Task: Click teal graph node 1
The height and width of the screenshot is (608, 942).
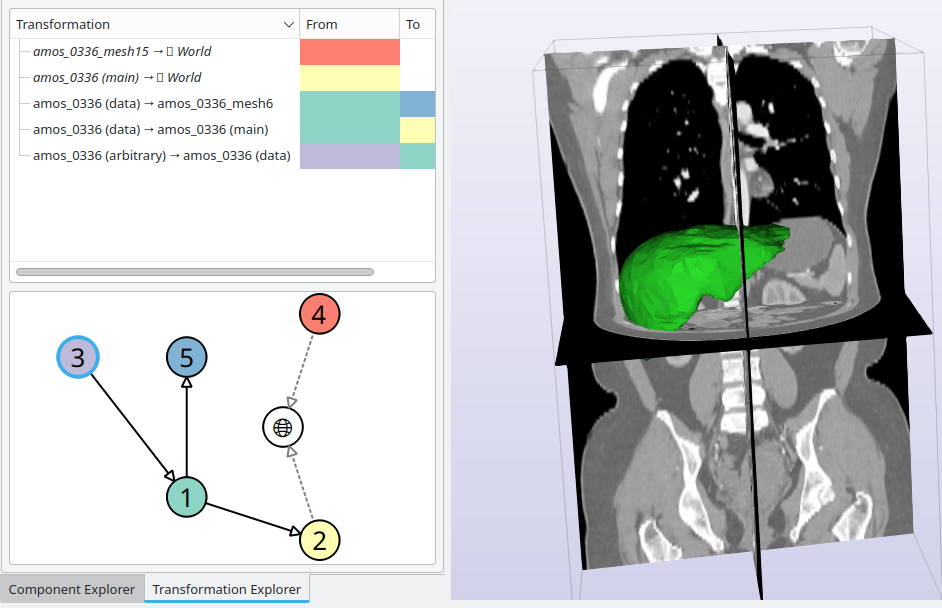Action: (186, 497)
